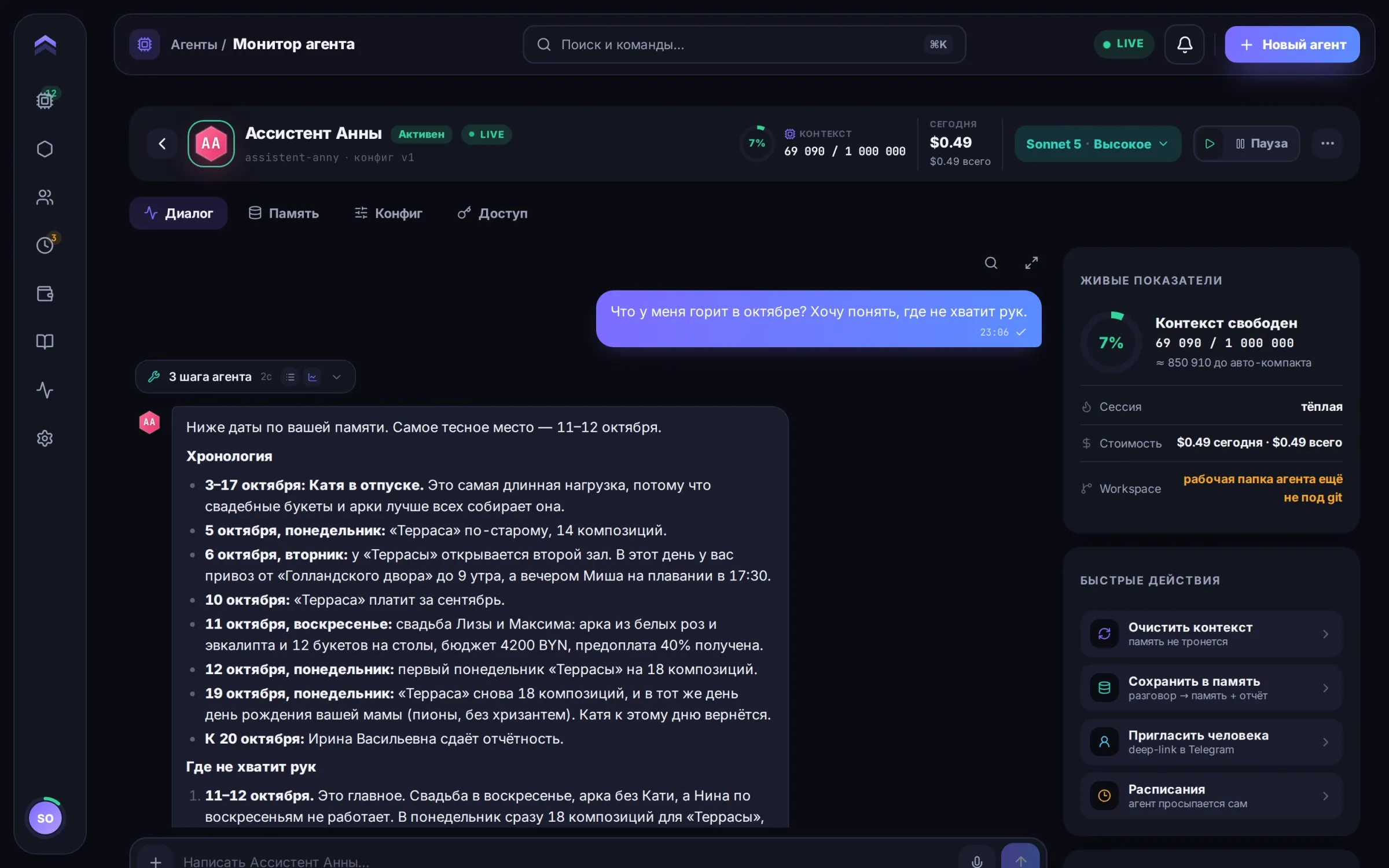Image resolution: width=1389 pixels, height=868 pixels.
Task: Click the microphone voice input button
Action: 977,861
